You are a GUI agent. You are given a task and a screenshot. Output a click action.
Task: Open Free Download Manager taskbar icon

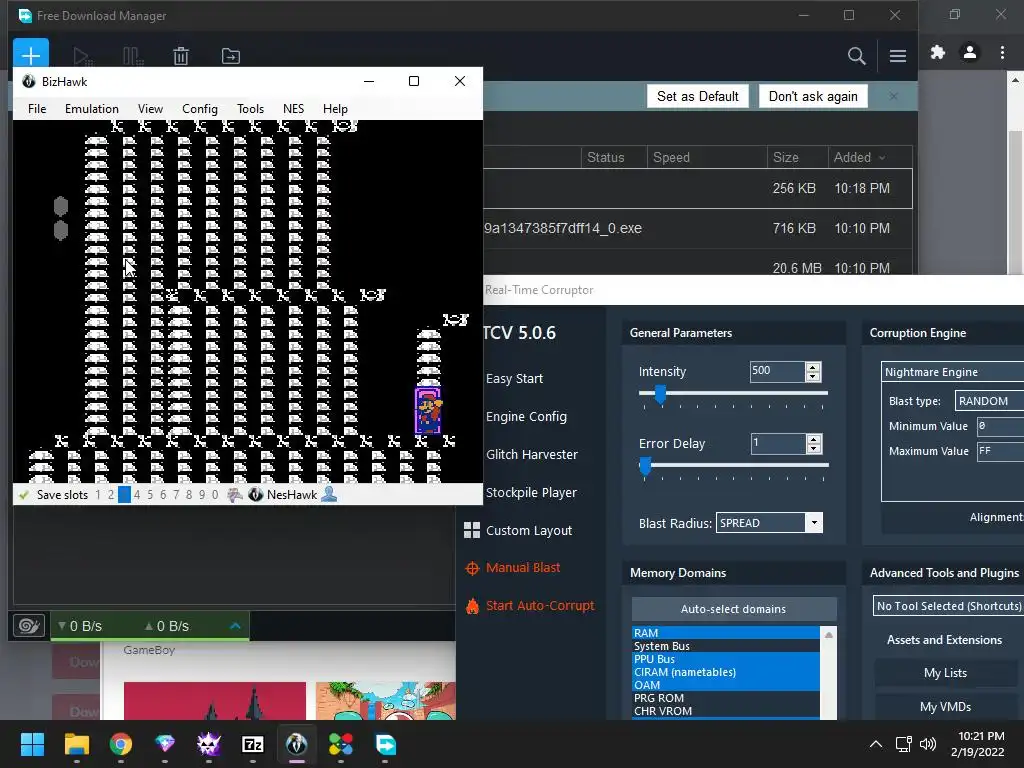click(385, 744)
